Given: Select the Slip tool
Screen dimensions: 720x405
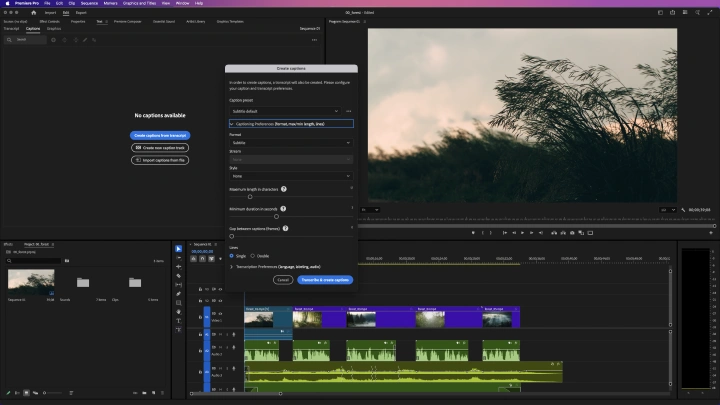Looking at the screenshot, I should (x=179, y=285).
